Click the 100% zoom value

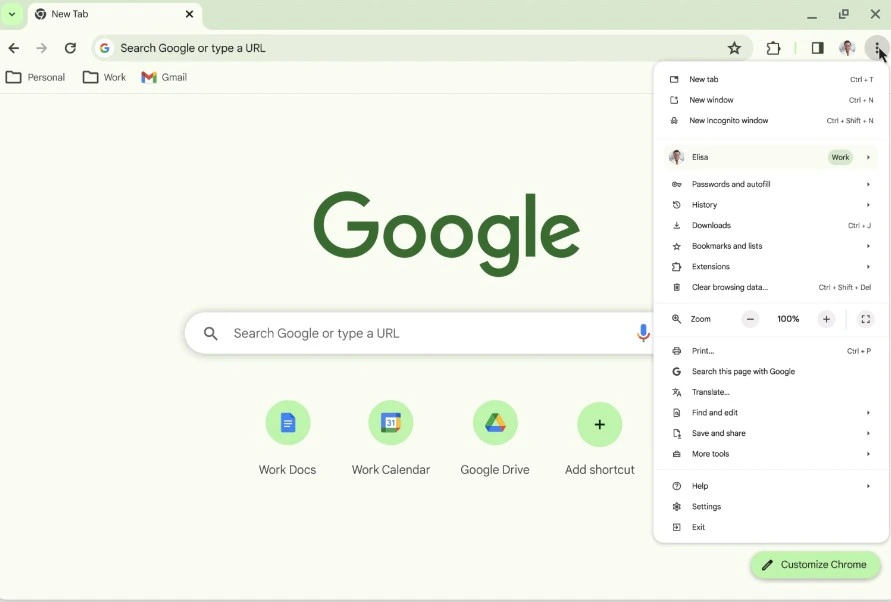coord(788,319)
